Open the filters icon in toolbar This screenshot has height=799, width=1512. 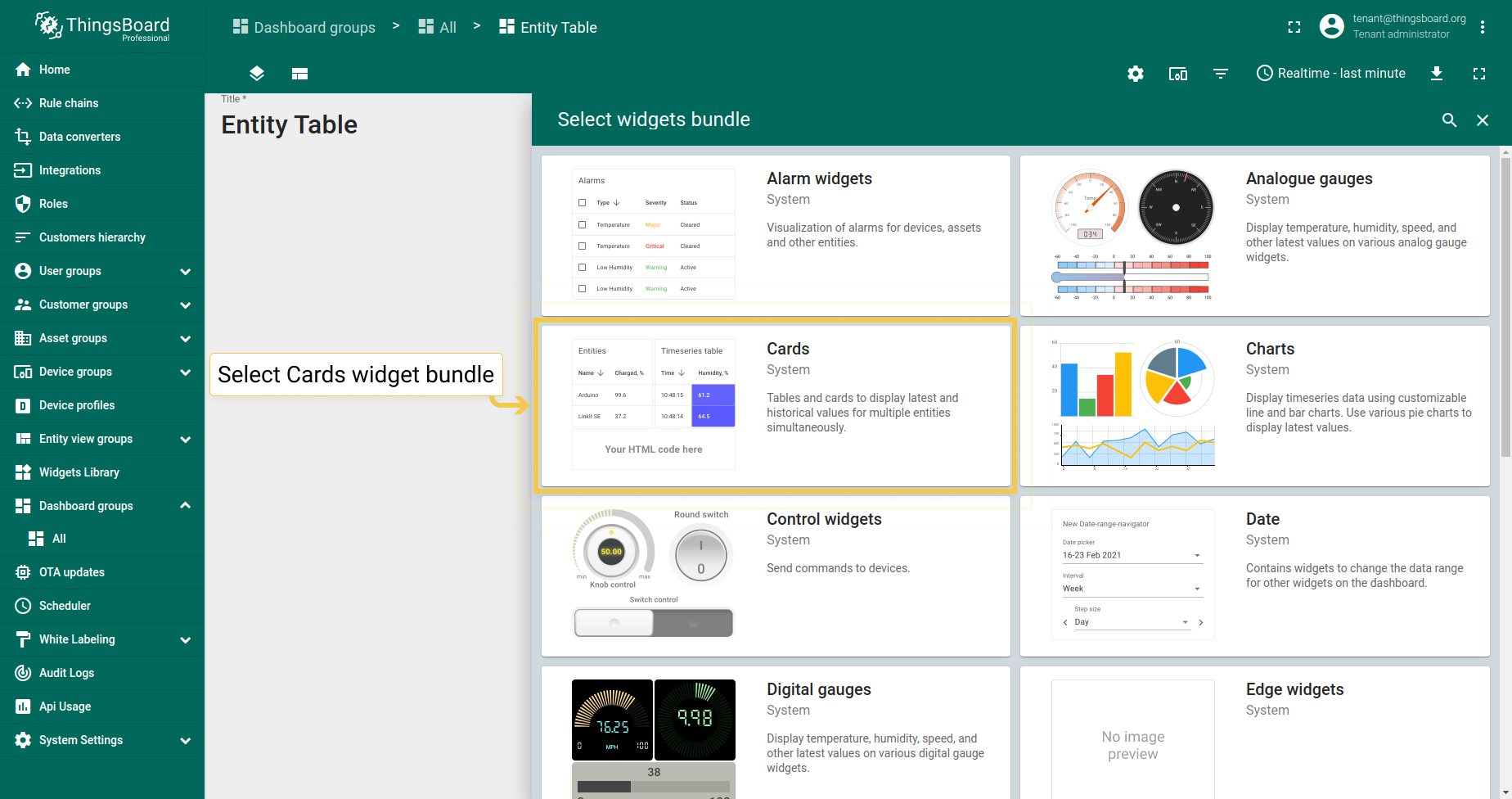1221,74
